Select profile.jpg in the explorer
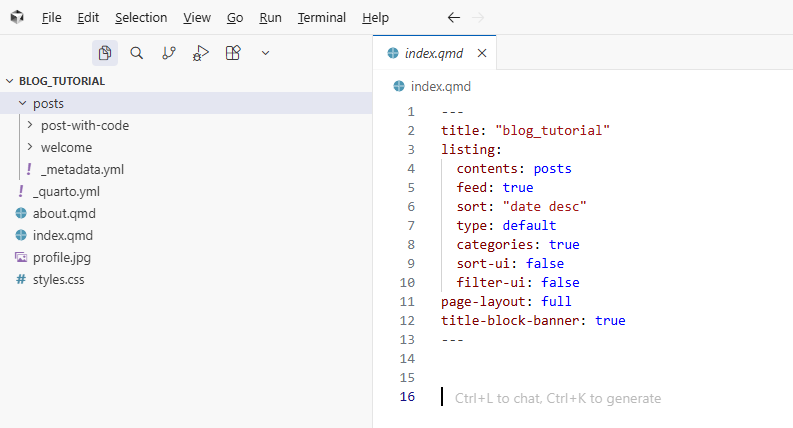This screenshot has width=793, height=428. point(61,257)
